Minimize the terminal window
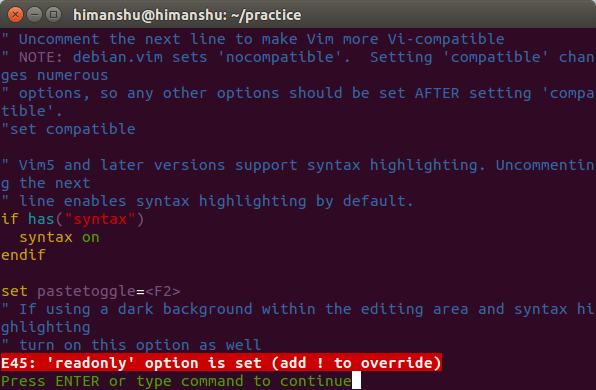The width and height of the screenshot is (596, 390). (x=34, y=15)
